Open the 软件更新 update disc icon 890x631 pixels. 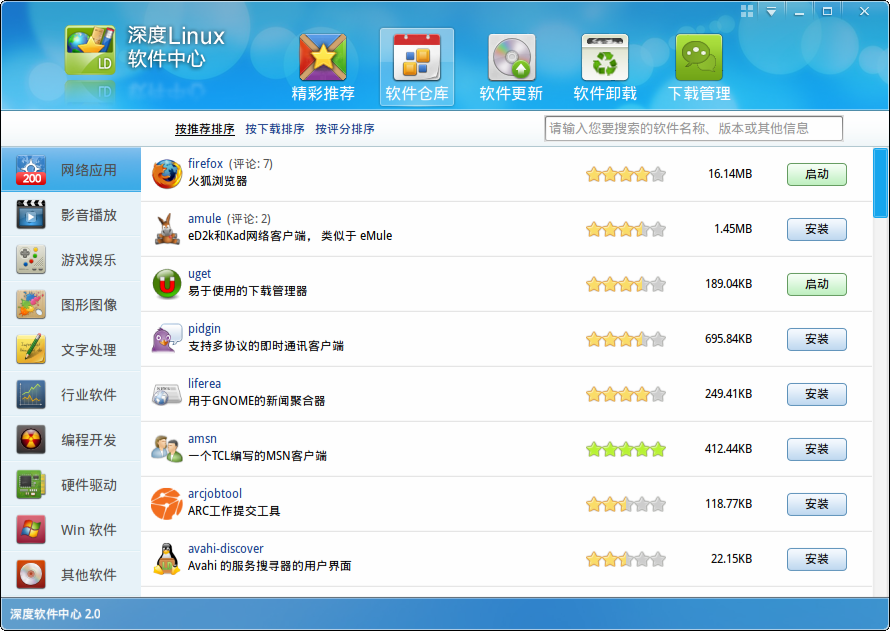coord(511,57)
